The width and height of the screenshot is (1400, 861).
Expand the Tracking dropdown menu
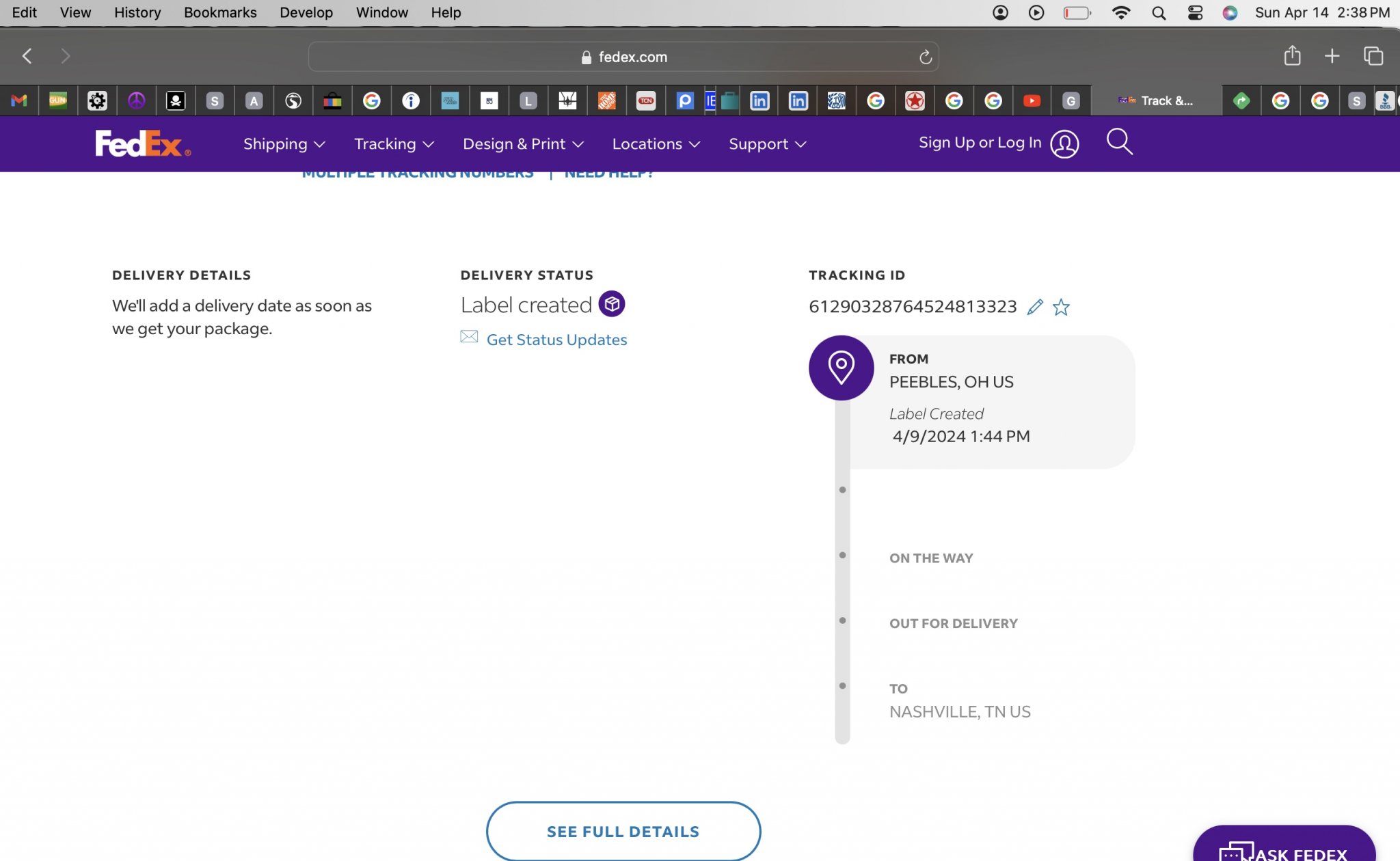pos(394,144)
